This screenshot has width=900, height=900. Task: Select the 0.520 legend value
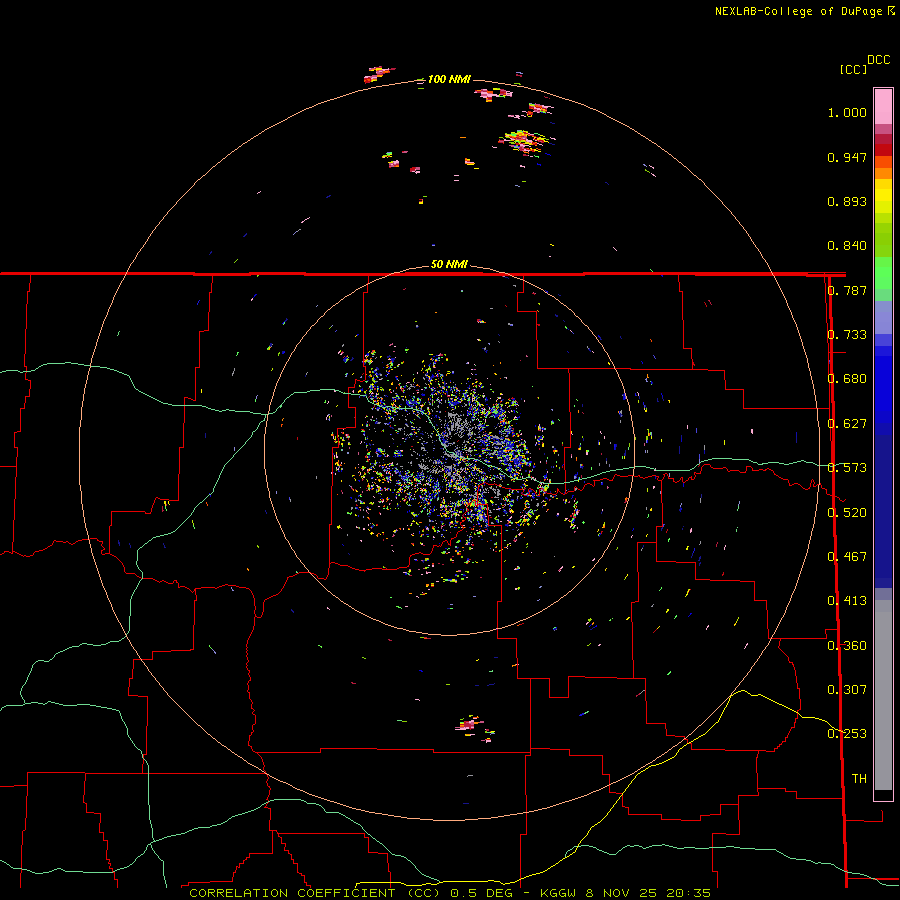[847, 513]
